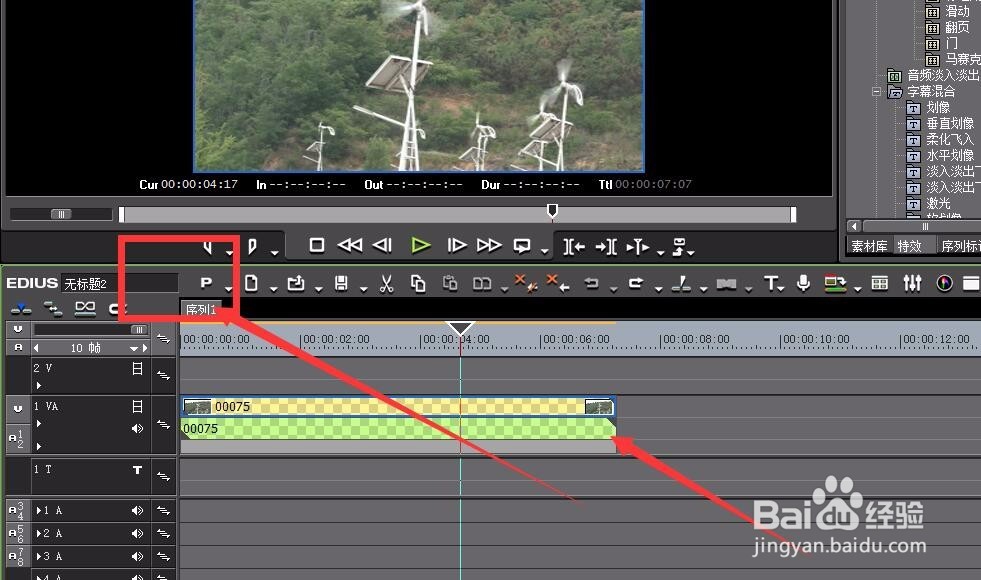Toggle the Bin window icon
This screenshot has height=580, width=981.
click(880, 283)
